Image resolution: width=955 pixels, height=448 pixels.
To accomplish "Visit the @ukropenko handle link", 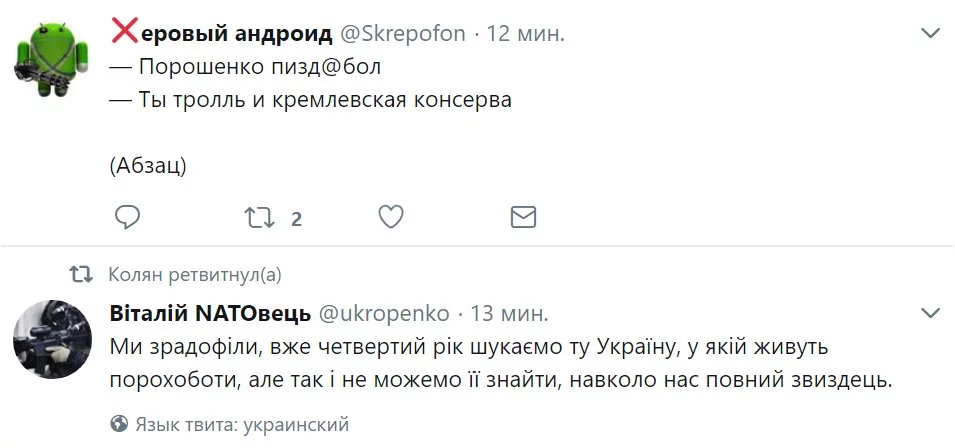I will tap(384, 313).
